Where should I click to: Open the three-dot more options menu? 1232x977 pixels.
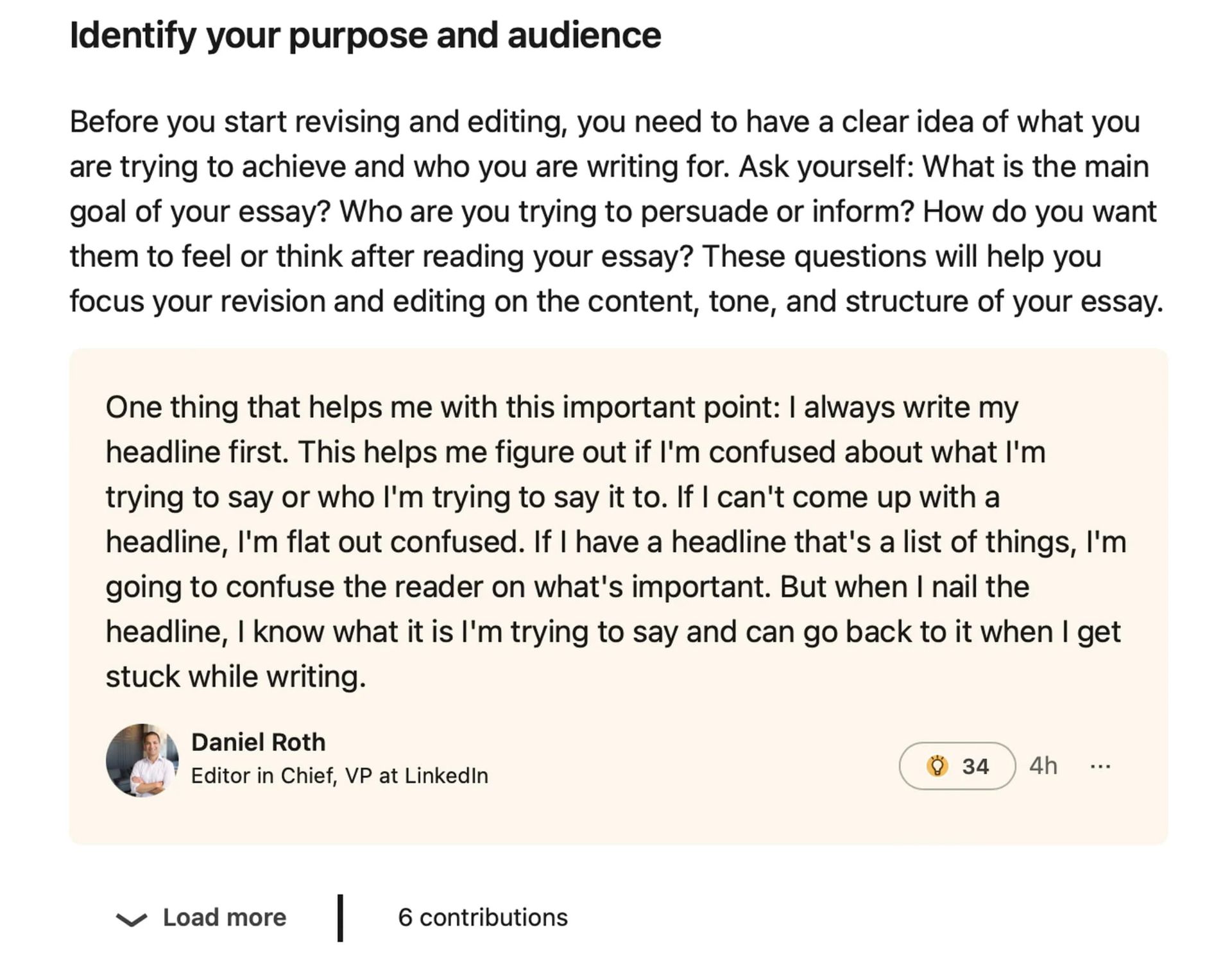coord(1100,766)
